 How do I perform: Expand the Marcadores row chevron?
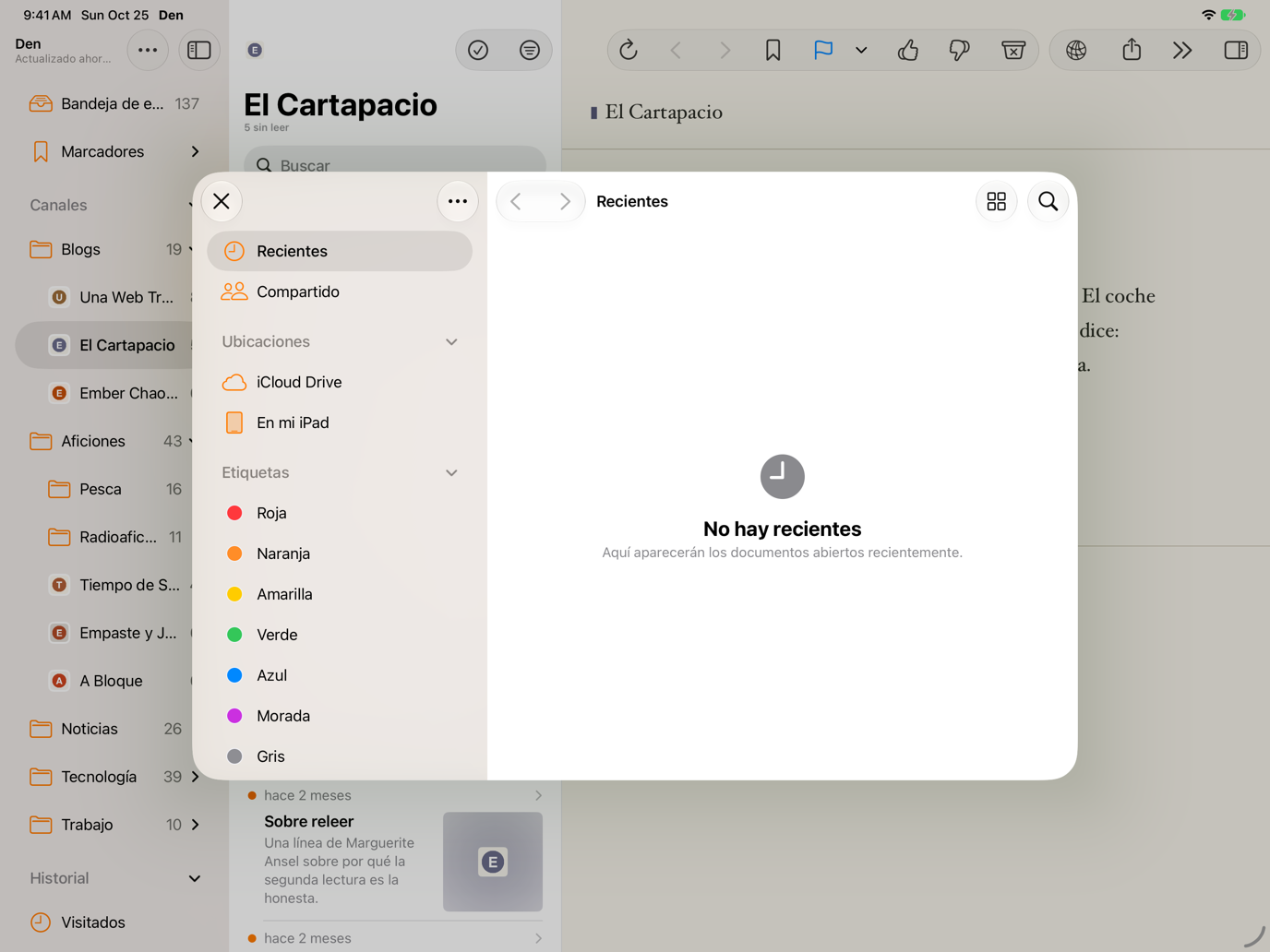195,151
